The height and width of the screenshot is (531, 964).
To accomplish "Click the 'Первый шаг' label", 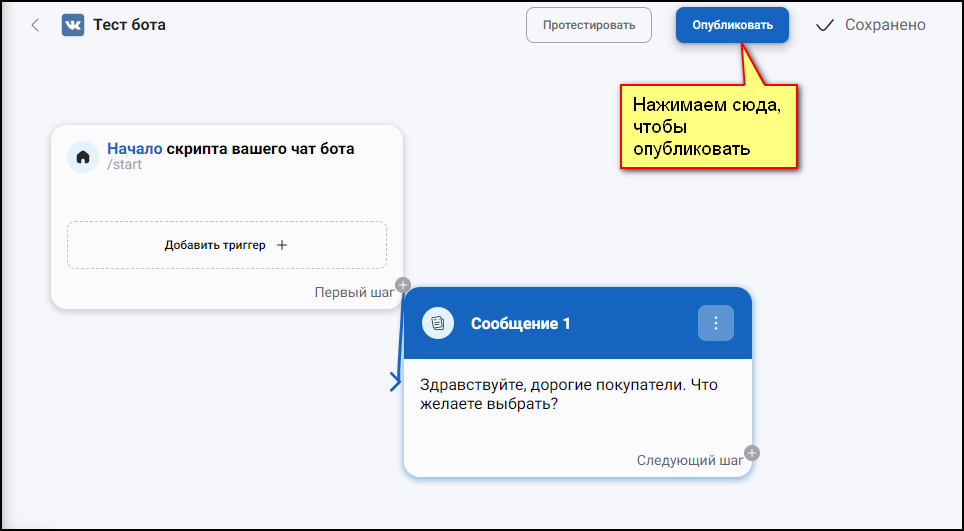I will click(x=354, y=293).
